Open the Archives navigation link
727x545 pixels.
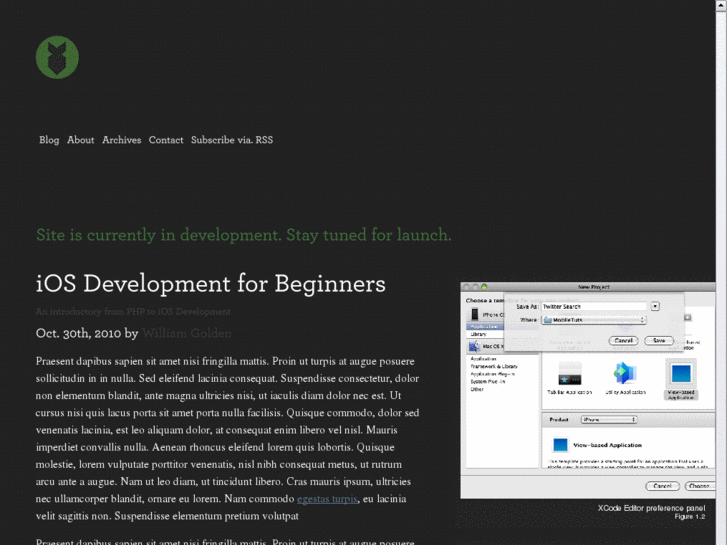121,140
